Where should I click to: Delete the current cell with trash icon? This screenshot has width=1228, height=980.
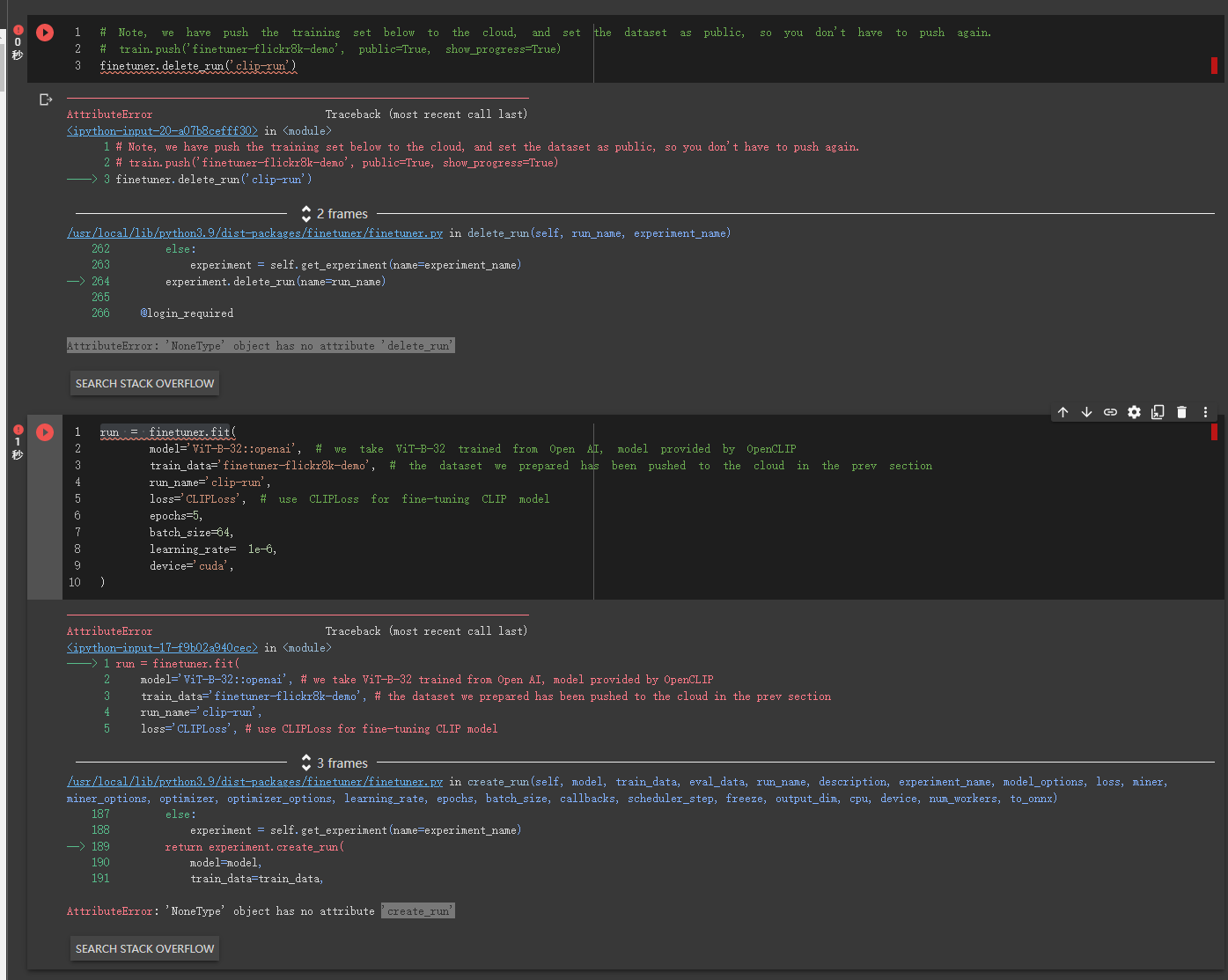(1181, 411)
